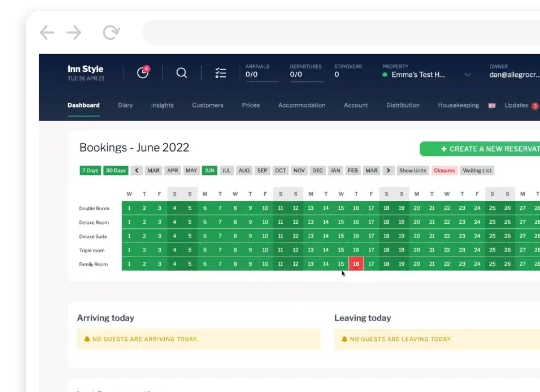This screenshot has width=540, height=392.
Task: Select Emma's Test H... property
Action: point(414,75)
